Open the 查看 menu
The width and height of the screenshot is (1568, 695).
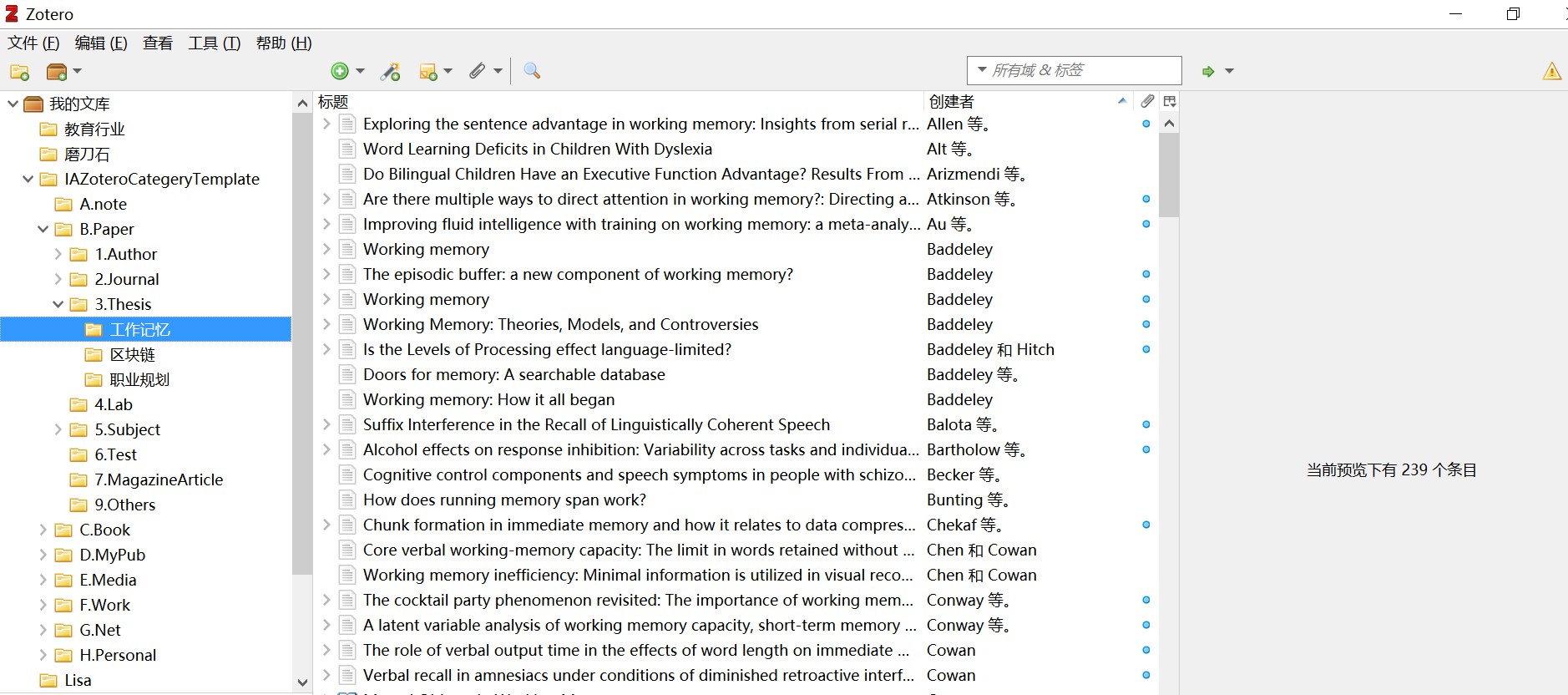pyautogui.click(x=158, y=43)
